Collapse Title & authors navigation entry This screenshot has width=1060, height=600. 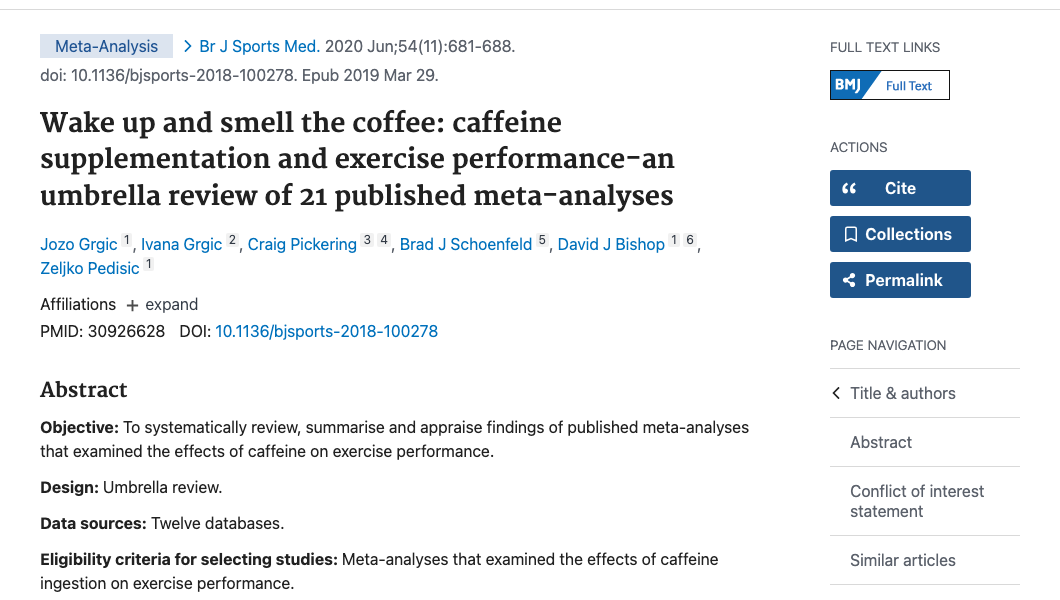coord(903,393)
